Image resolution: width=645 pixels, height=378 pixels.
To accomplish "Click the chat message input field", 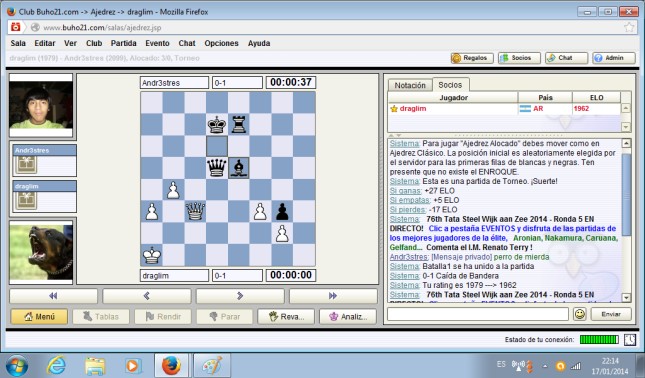I will [x=478, y=314].
